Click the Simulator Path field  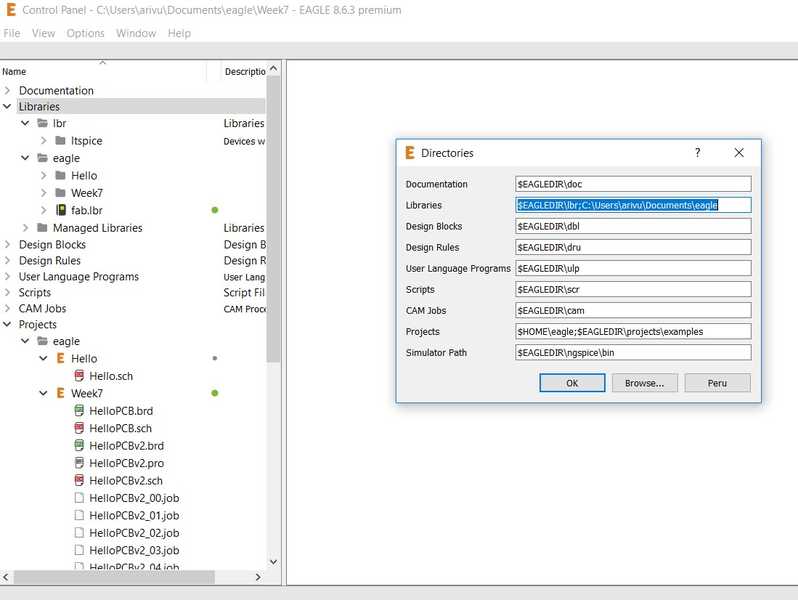(633, 352)
